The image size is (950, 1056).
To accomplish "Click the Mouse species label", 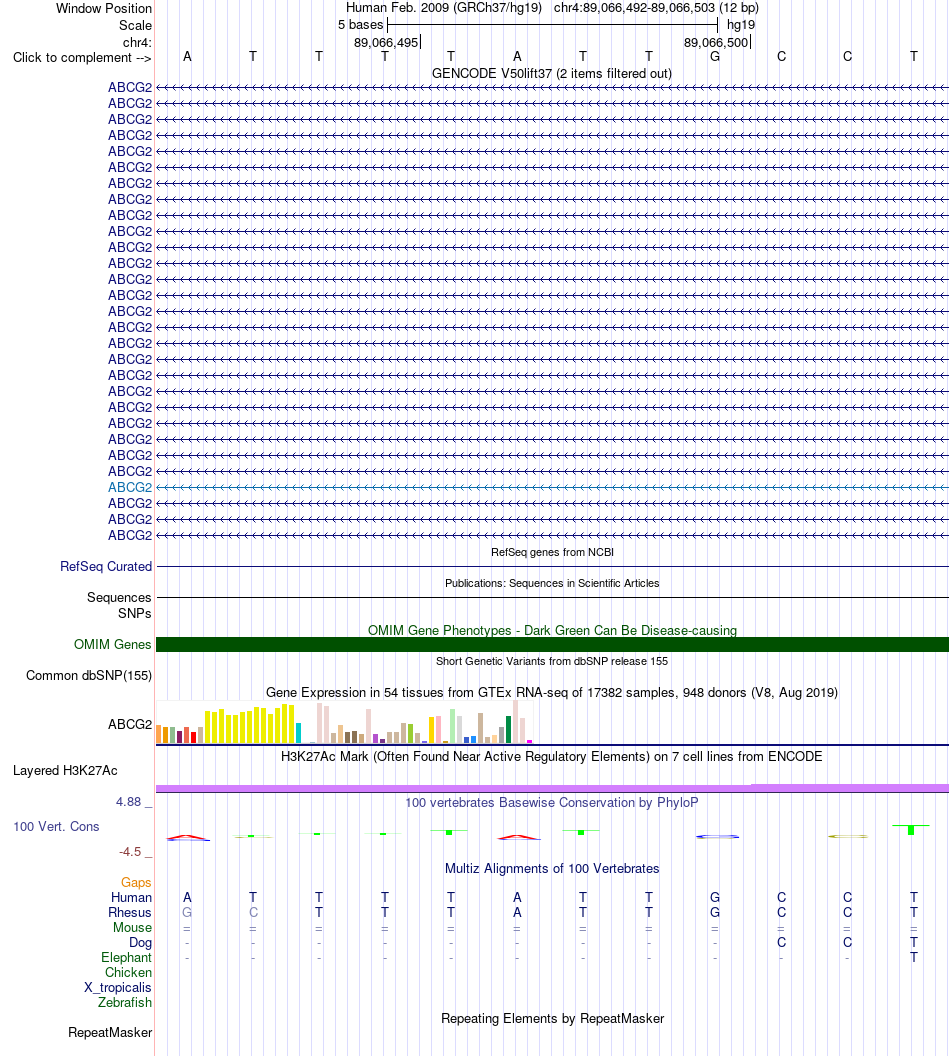I will pos(133,927).
